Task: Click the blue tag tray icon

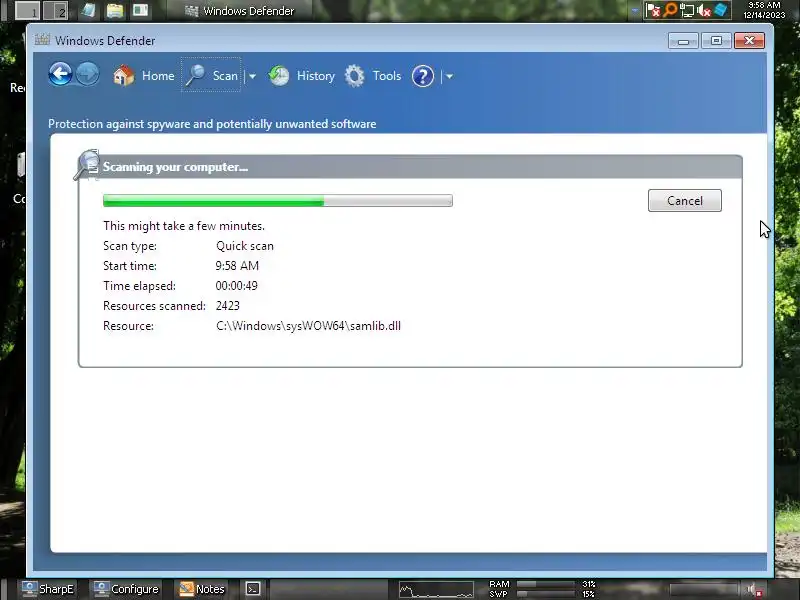Action: [720, 10]
